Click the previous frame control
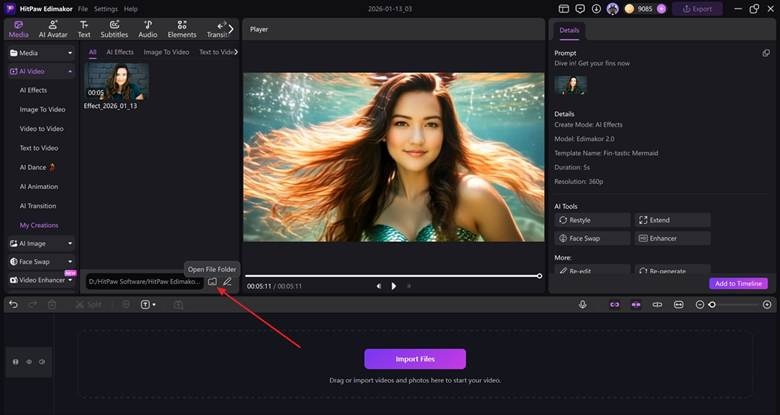The width and height of the screenshot is (780, 415). (379, 286)
